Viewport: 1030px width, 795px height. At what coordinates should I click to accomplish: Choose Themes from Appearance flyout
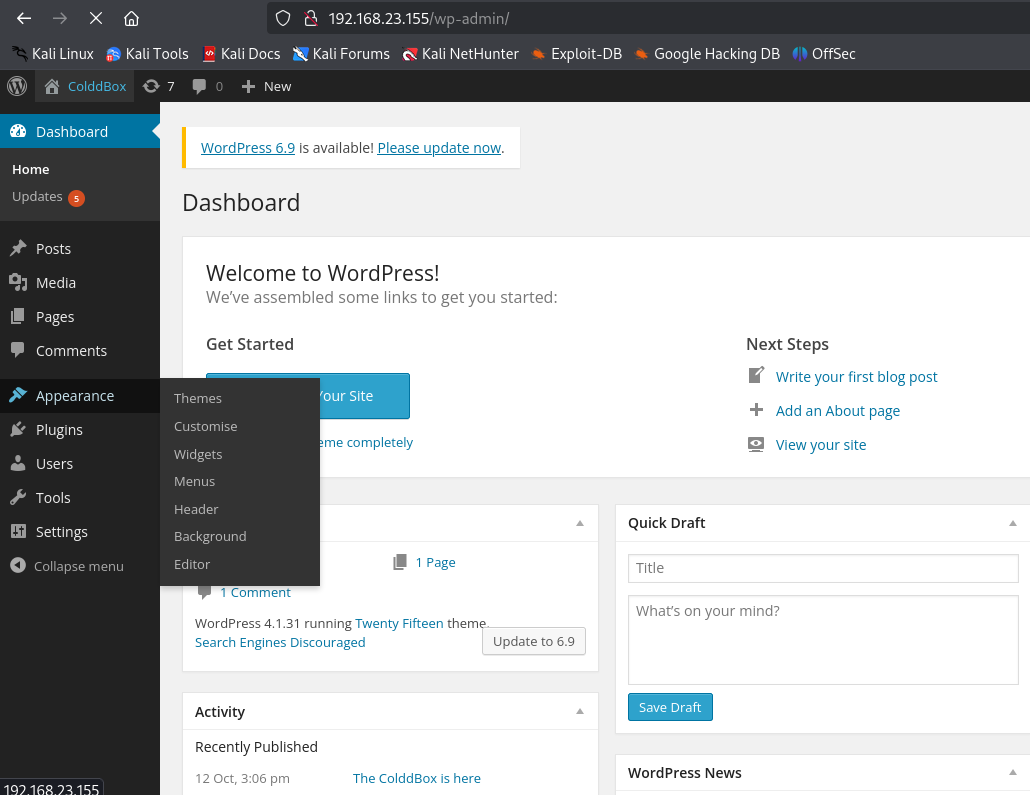(198, 399)
